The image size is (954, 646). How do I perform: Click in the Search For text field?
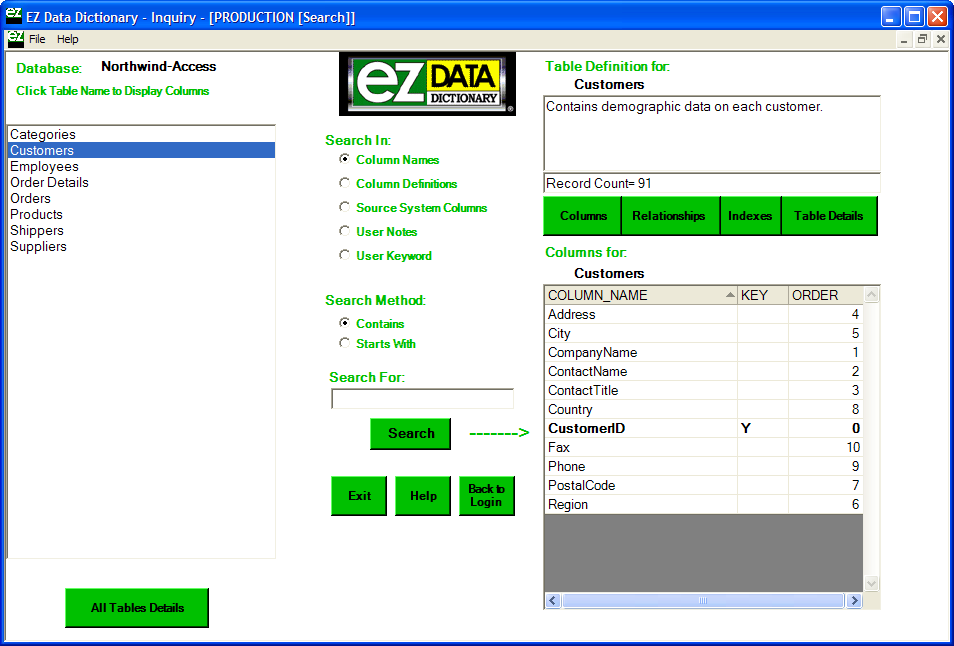tap(422, 399)
